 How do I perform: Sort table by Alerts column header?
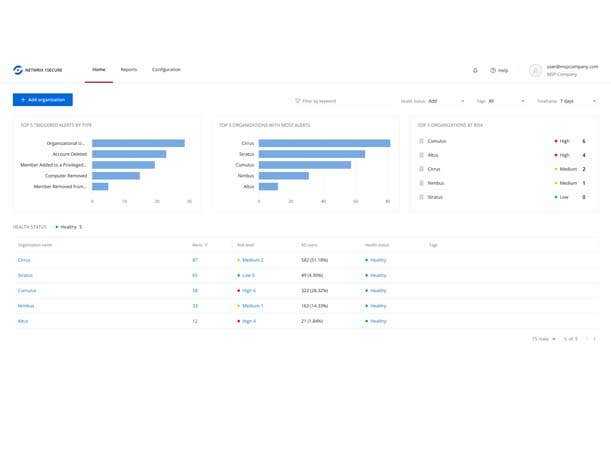coord(197,244)
